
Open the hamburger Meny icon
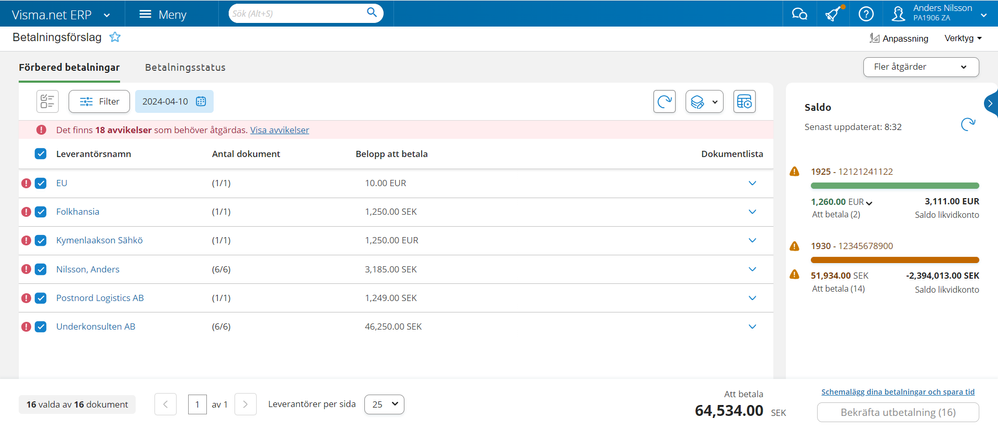(145, 13)
